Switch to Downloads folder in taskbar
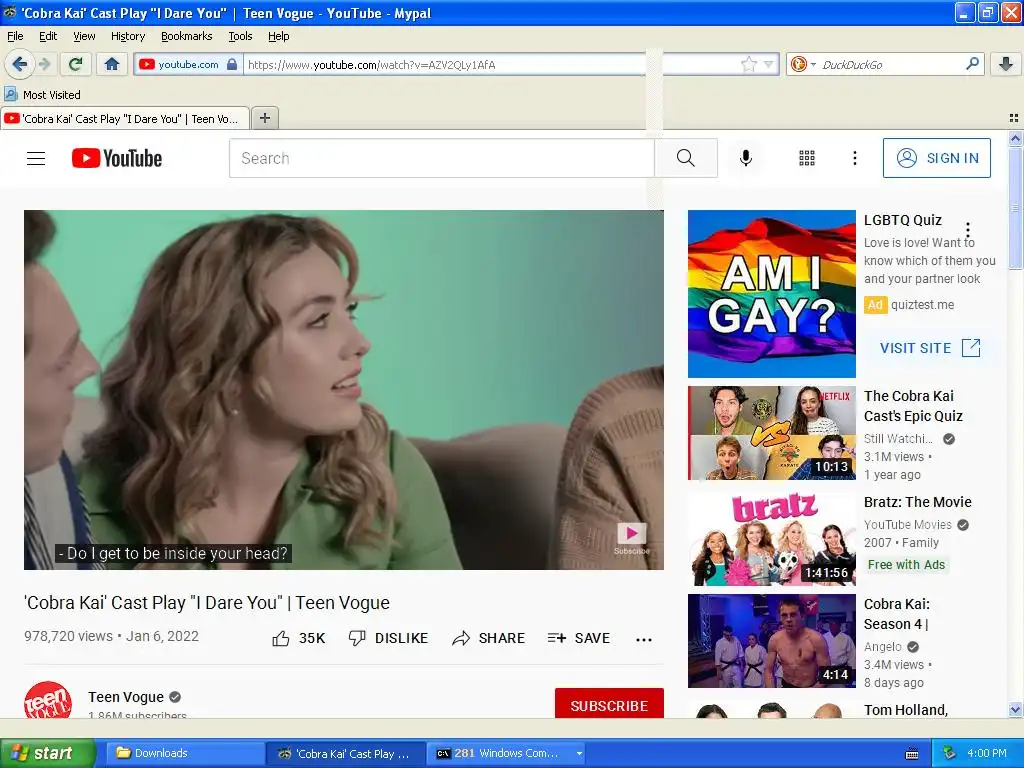 183,753
